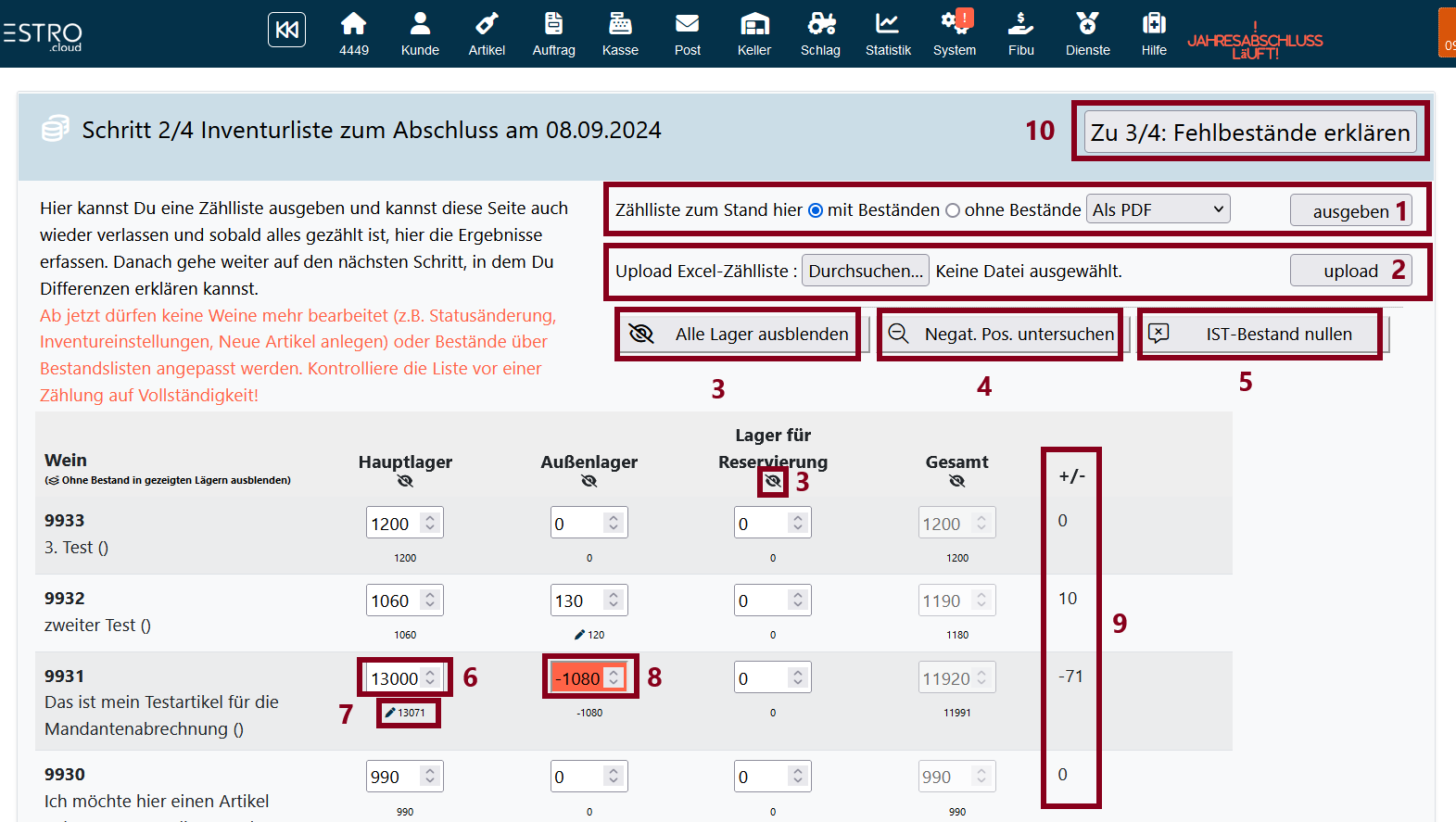Screen dimensions: 1456x822
Task: Open the Statistik chart icon
Action: pyautogui.click(x=888, y=23)
